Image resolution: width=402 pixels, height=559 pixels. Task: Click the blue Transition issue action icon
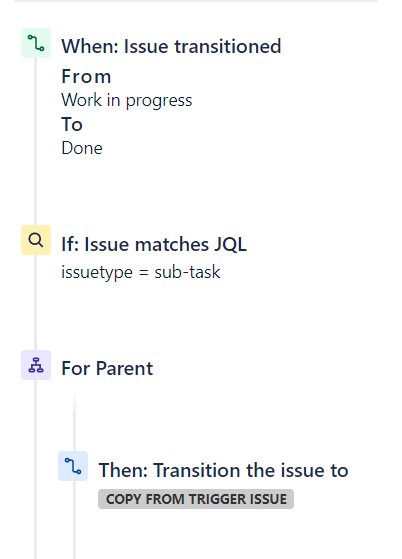73,466
